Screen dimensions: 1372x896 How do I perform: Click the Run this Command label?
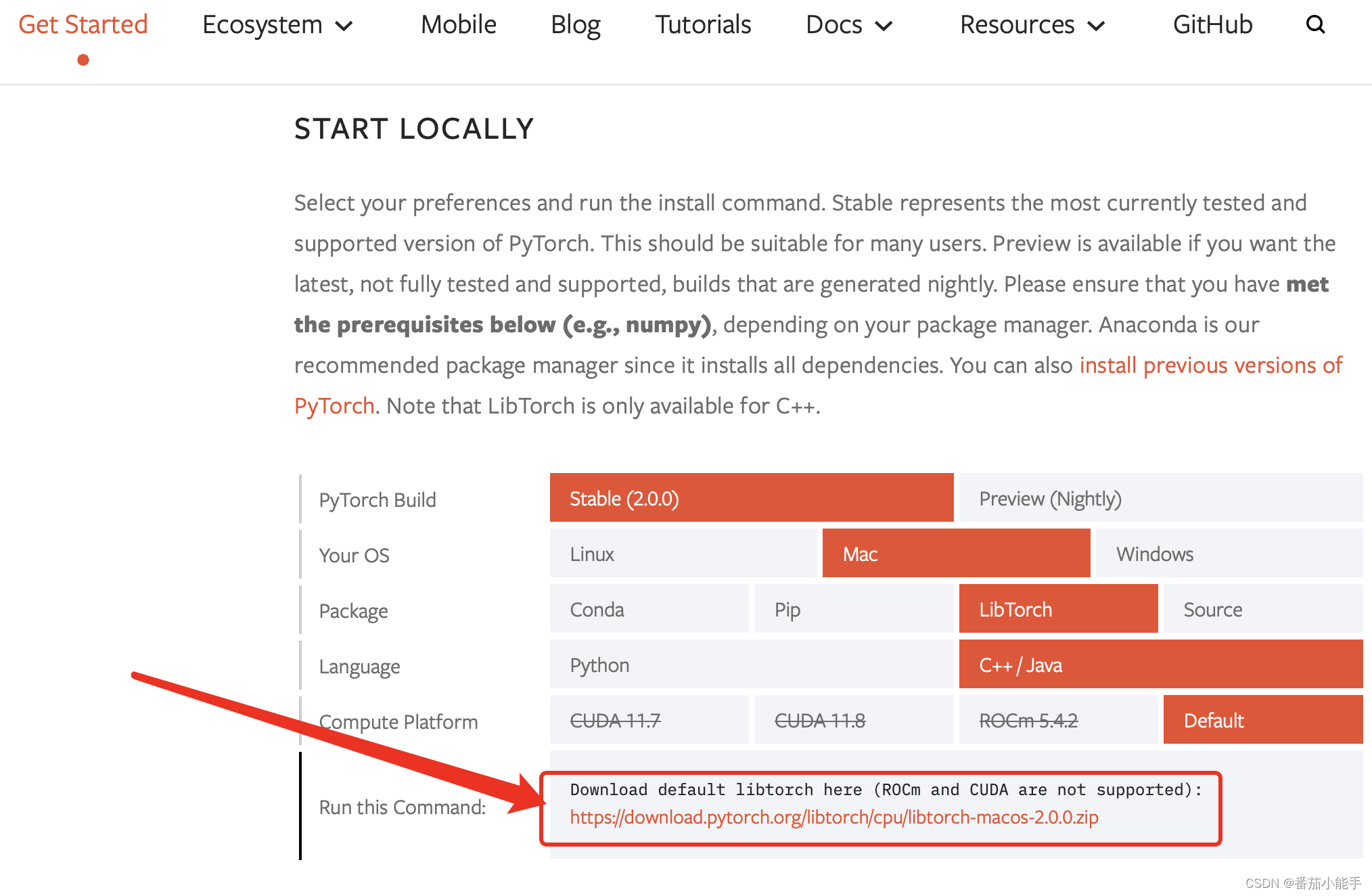pos(402,807)
